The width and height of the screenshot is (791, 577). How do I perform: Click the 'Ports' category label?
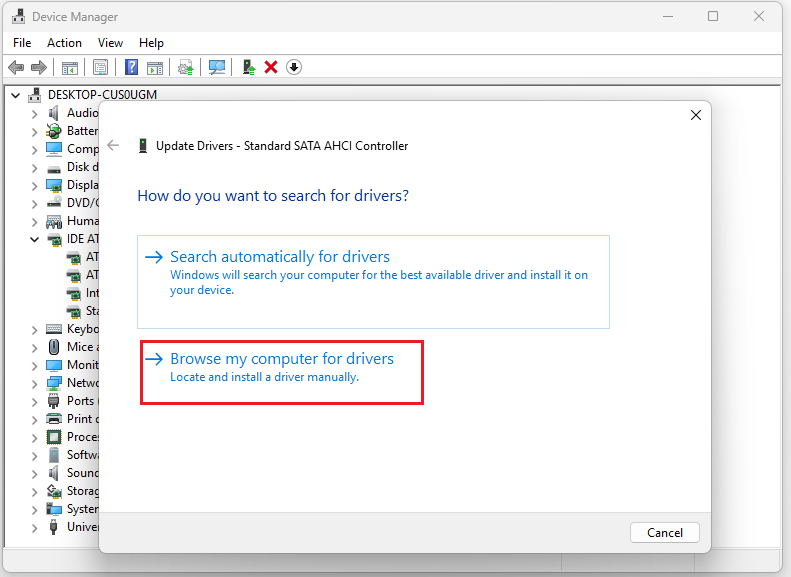pos(81,401)
